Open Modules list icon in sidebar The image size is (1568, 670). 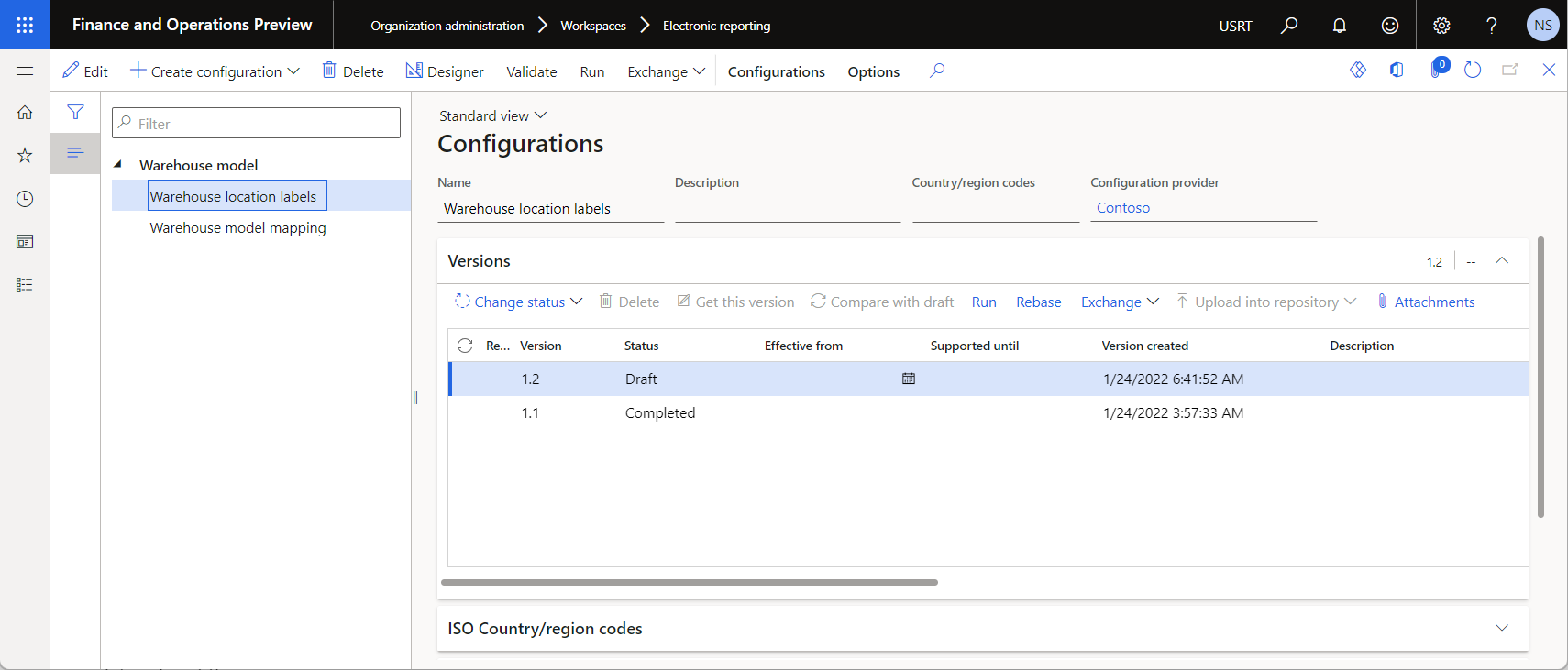pos(25,285)
